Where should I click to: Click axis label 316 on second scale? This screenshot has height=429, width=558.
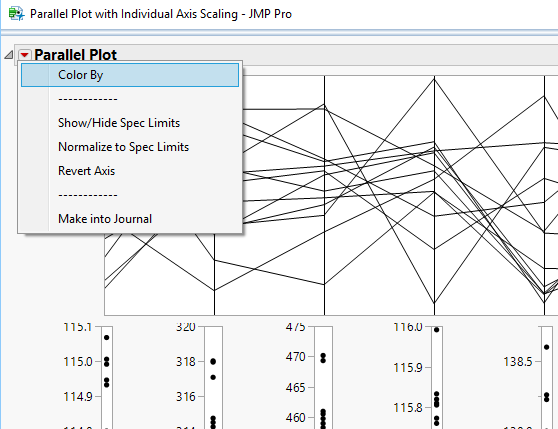186,396
